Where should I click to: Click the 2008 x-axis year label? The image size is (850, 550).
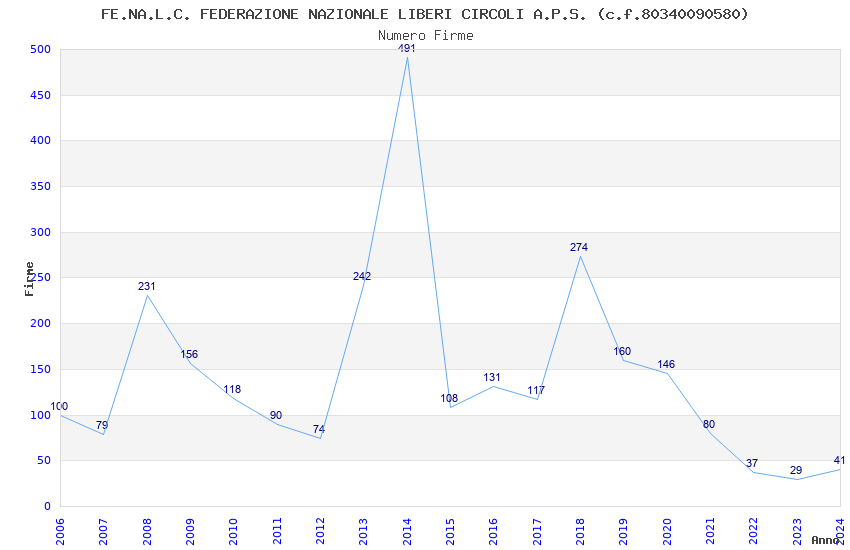[146, 532]
